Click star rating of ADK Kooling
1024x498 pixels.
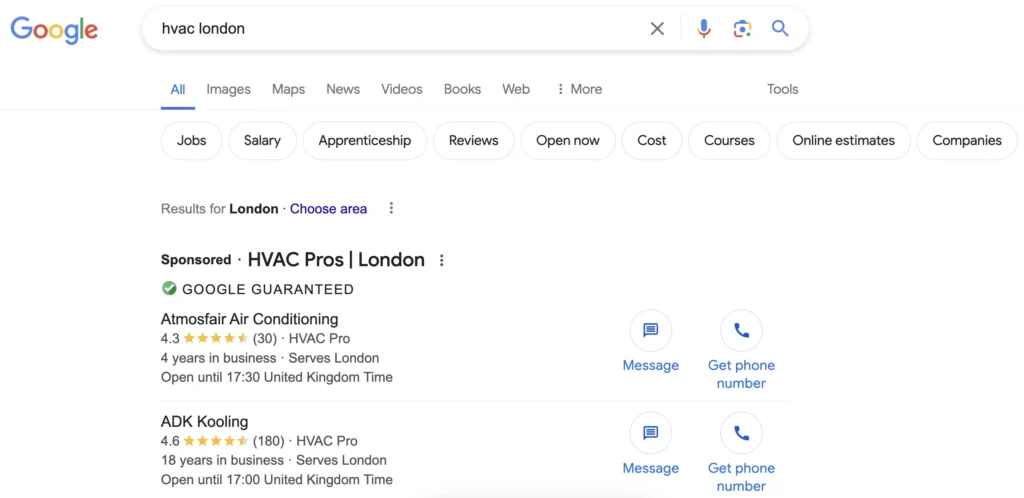point(216,441)
